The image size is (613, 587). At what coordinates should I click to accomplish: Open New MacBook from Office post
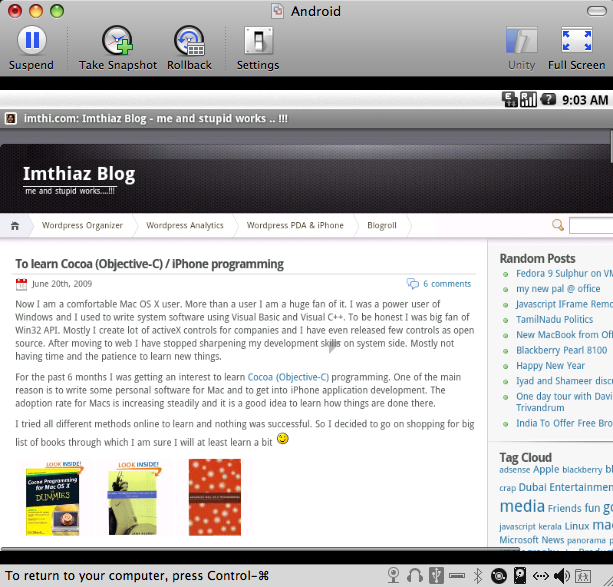pos(564,335)
